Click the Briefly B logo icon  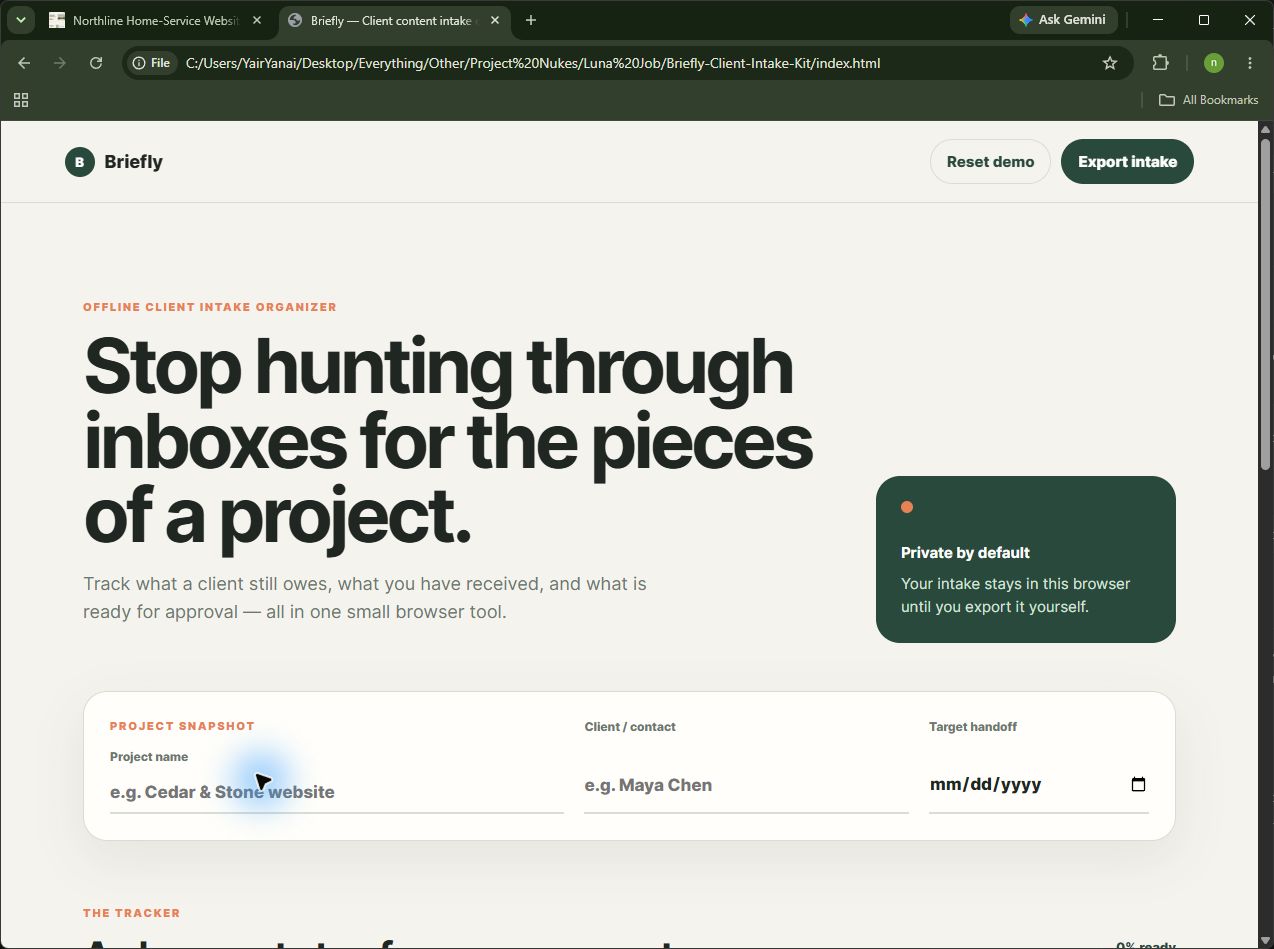point(80,161)
